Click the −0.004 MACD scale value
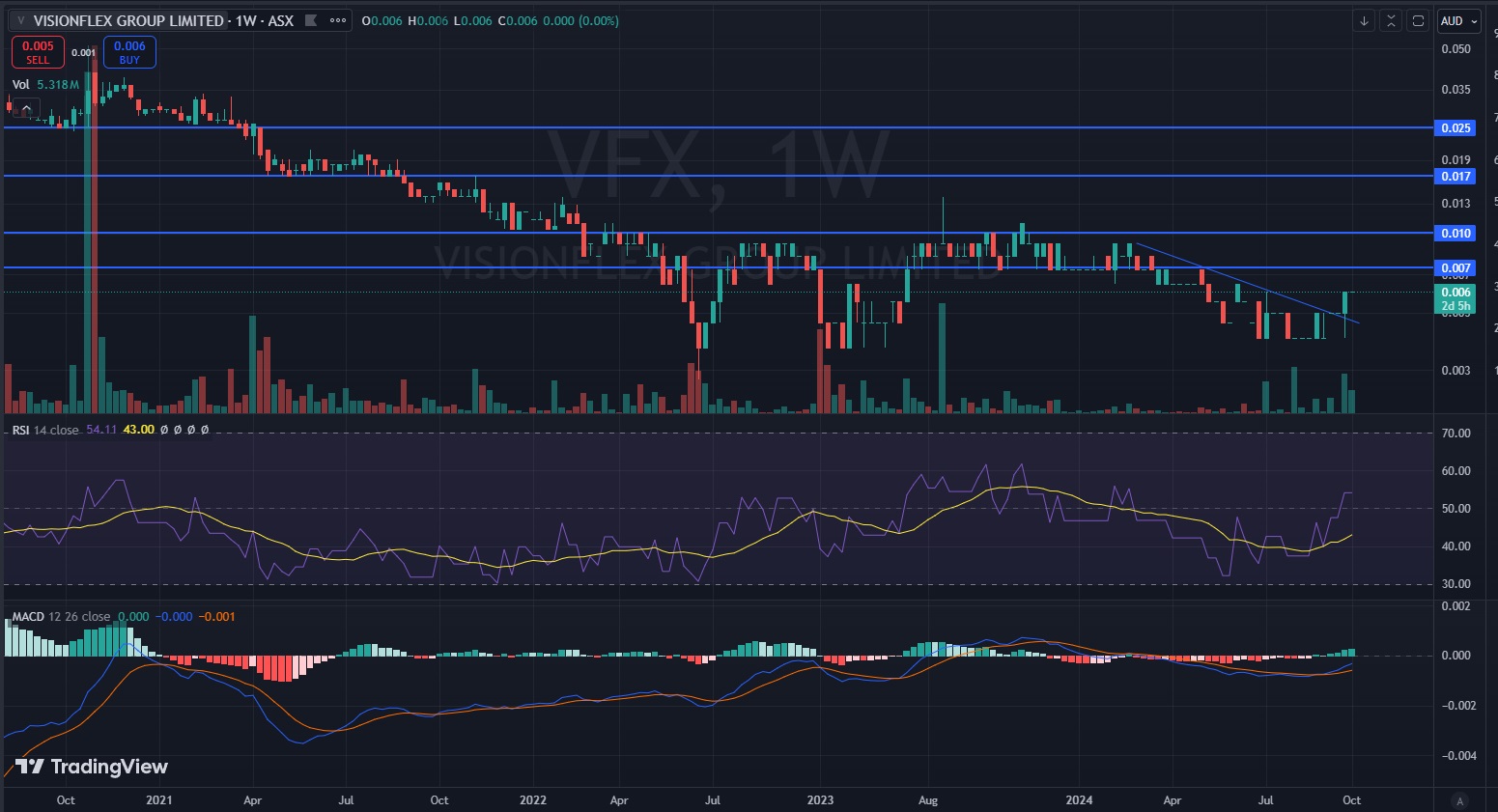The height and width of the screenshot is (812, 1498). 1458,756
